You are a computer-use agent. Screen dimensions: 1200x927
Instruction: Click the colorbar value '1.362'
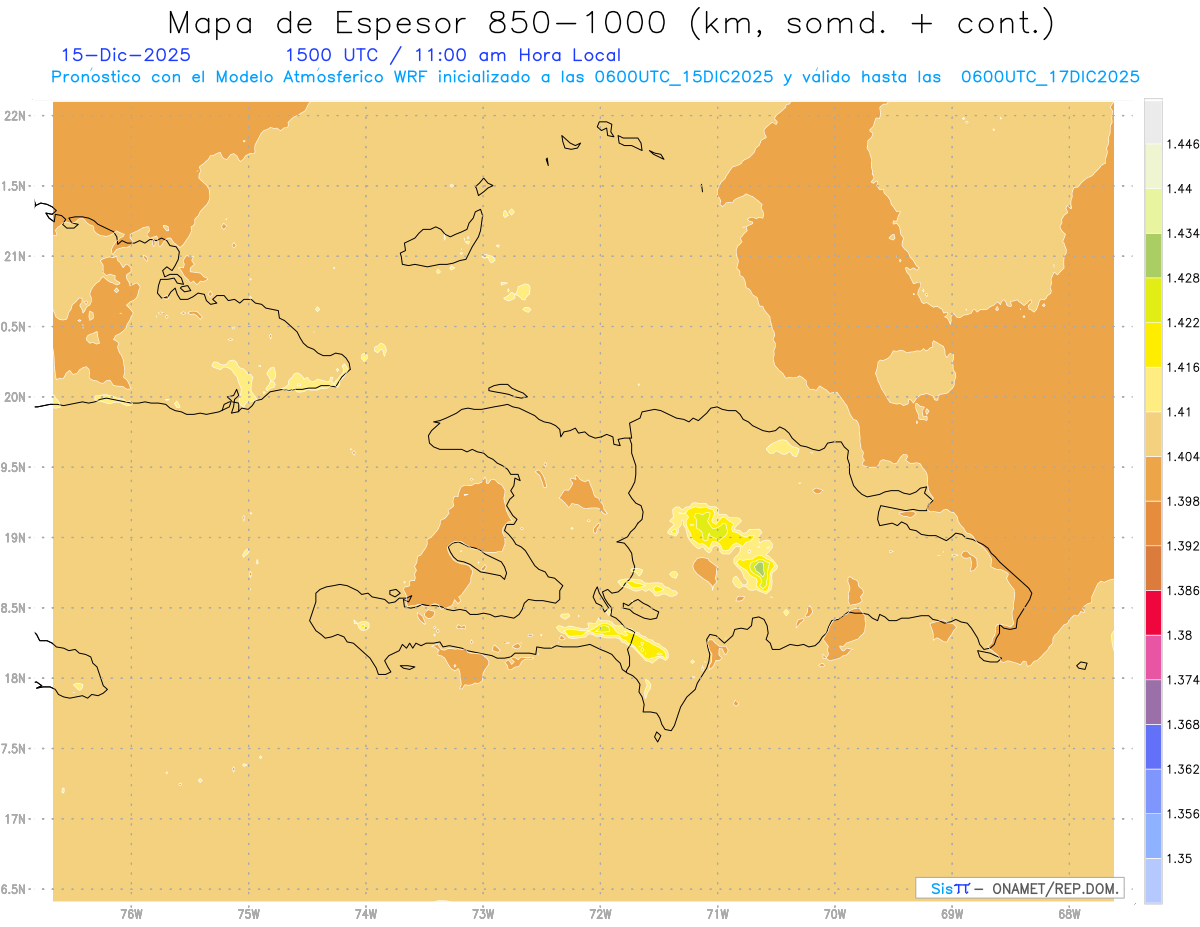[x=1185, y=769]
